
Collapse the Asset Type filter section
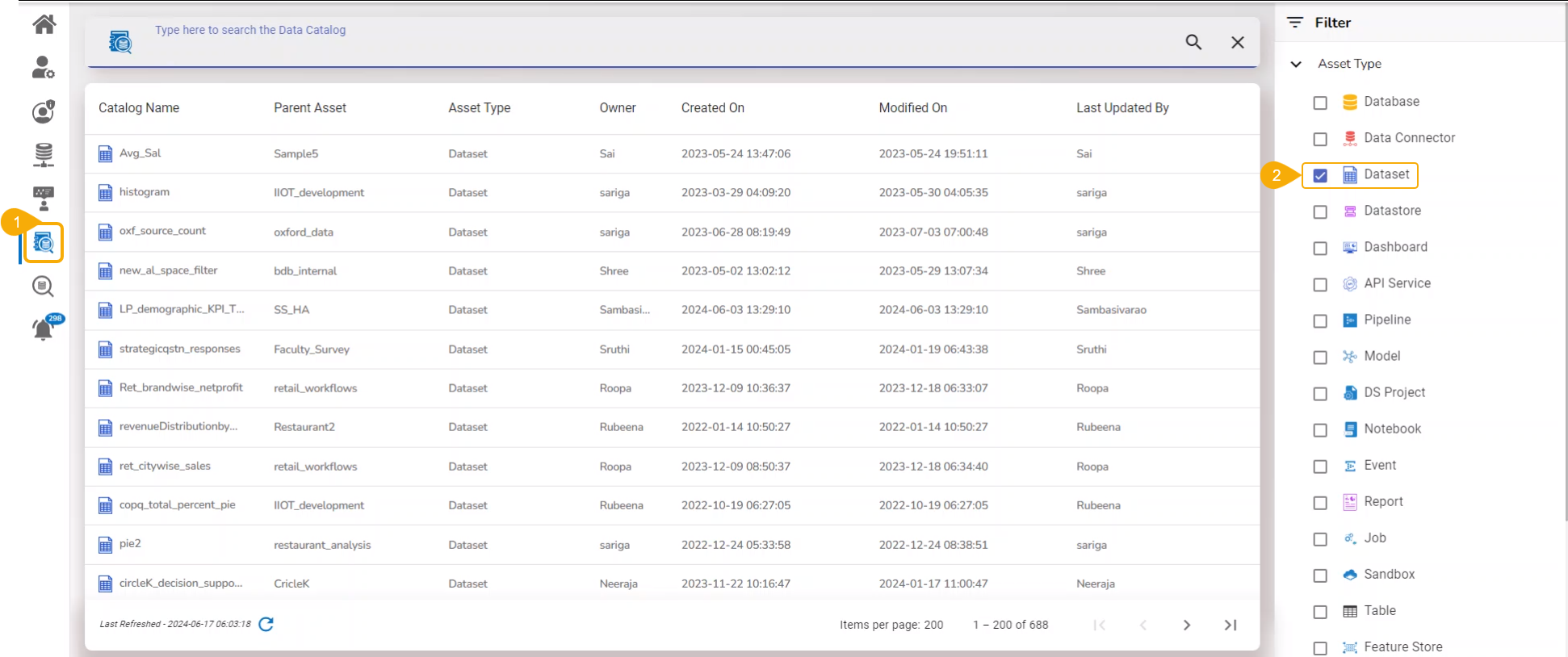click(1296, 64)
